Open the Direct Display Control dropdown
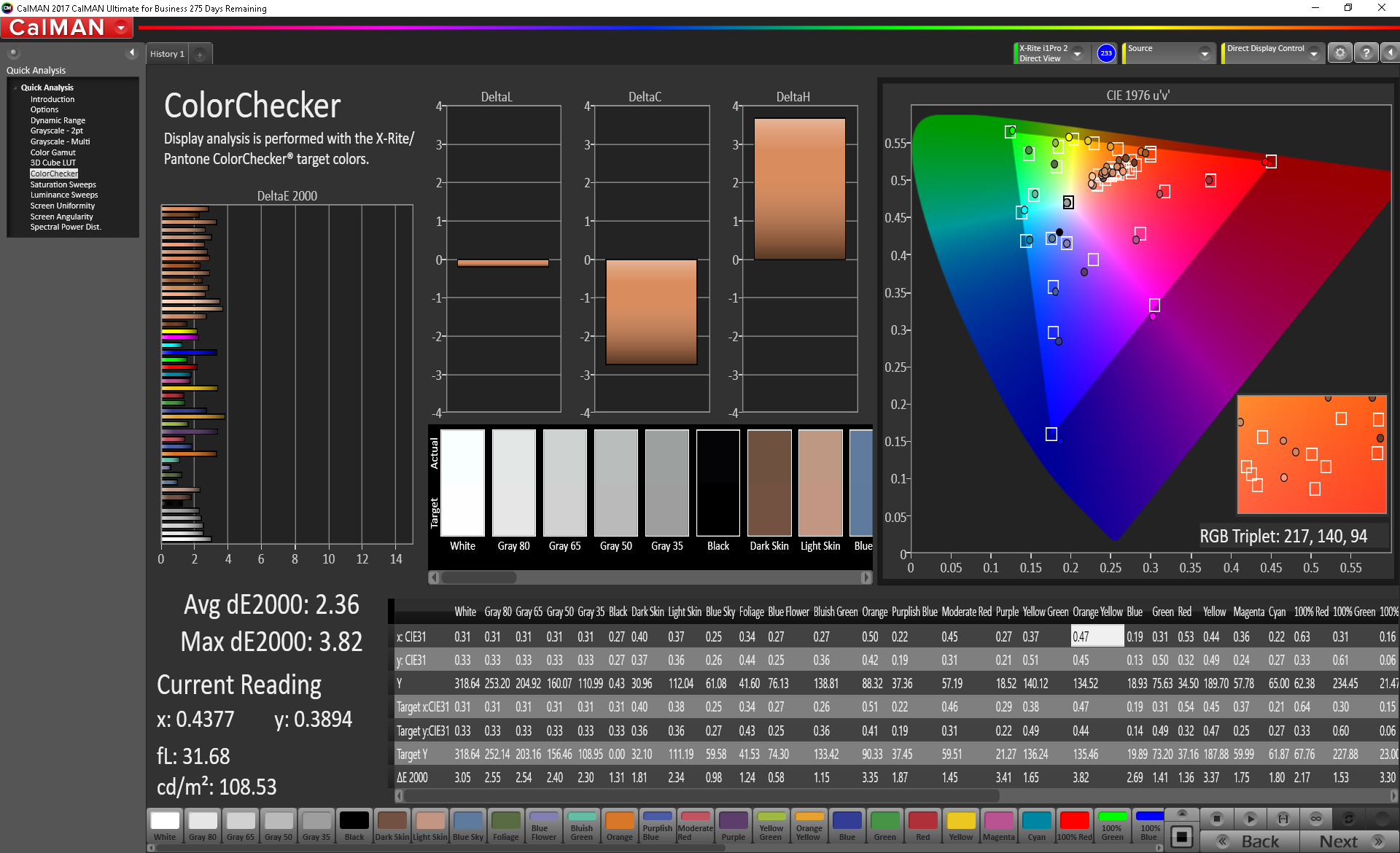The width and height of the screenshot is (1400, 853). 1313,53
